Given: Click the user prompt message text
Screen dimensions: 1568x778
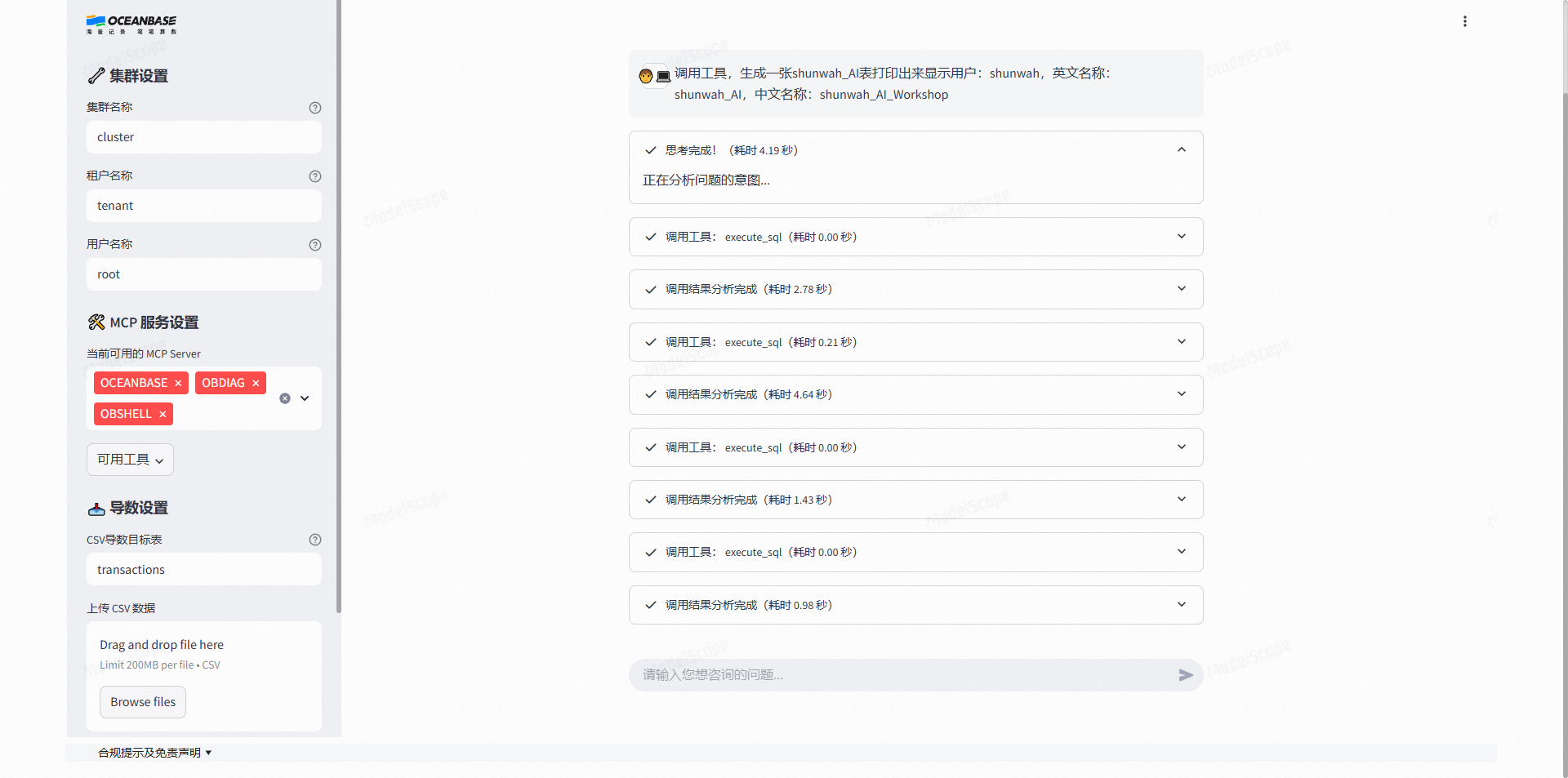Looking at the screenshot, I should 893,84.
